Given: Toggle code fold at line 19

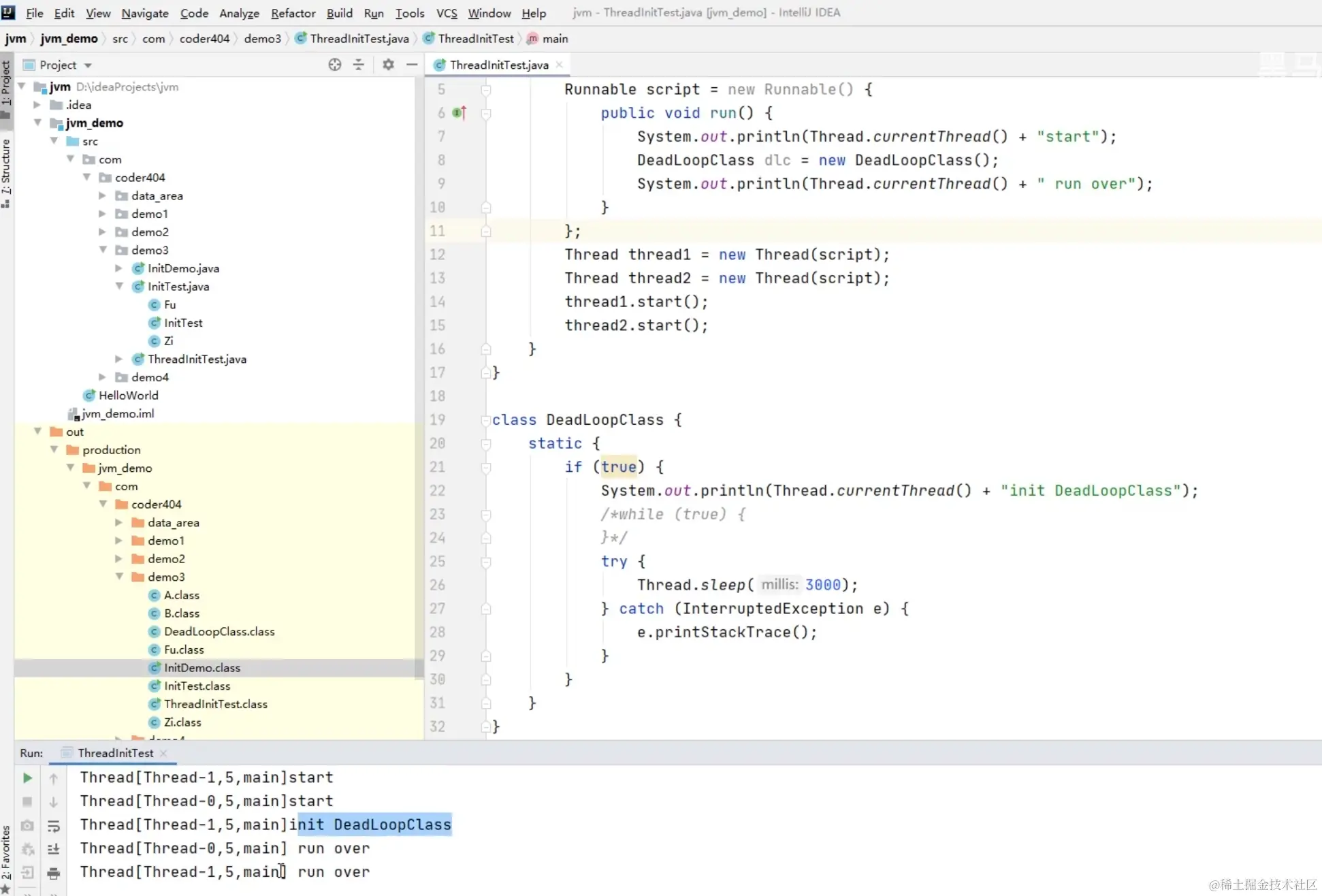Looking at the screenshot, I should pos(485,420).
